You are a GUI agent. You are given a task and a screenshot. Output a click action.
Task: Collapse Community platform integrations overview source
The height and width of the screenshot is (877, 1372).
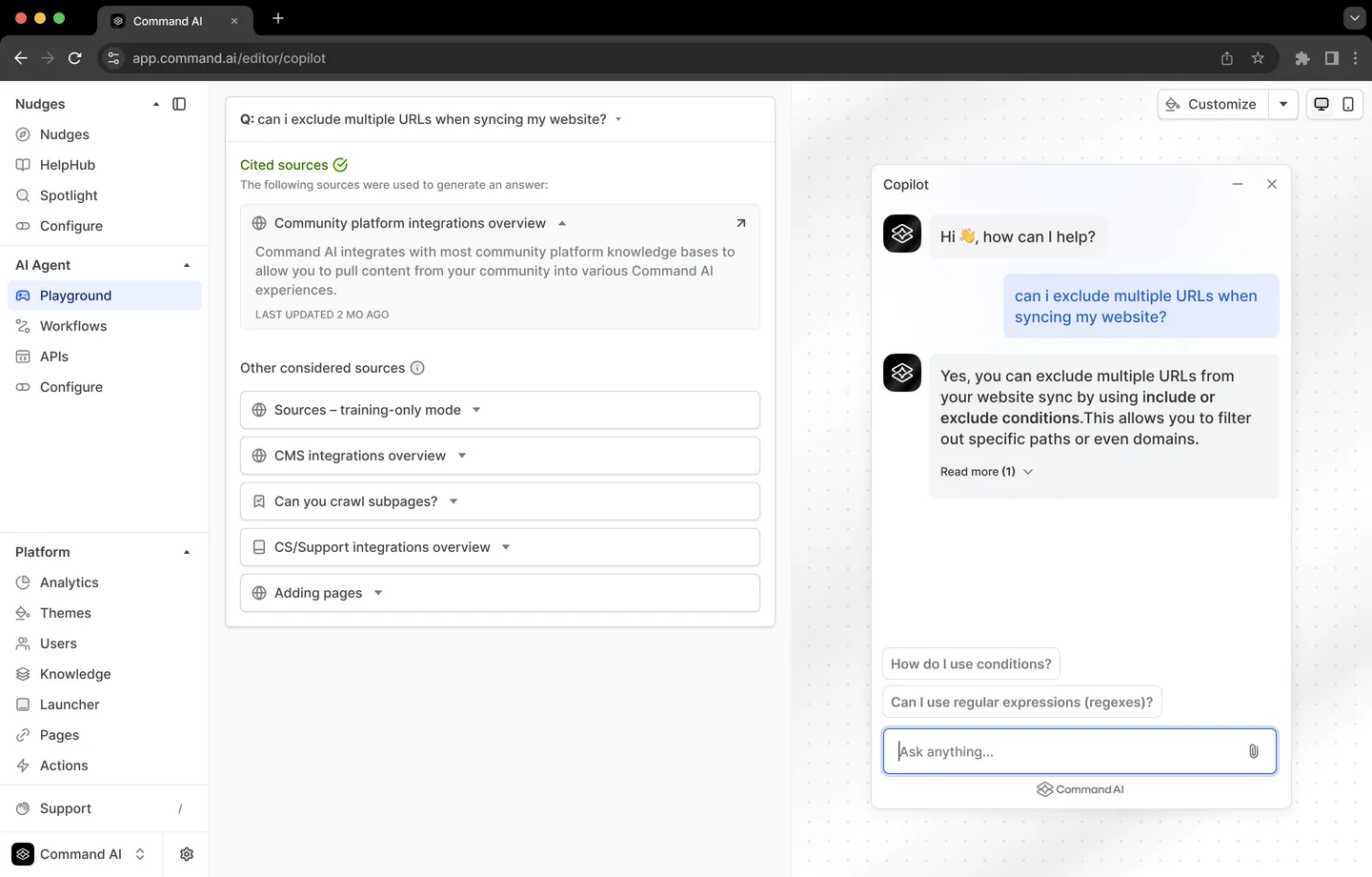(x=562, y=223)
